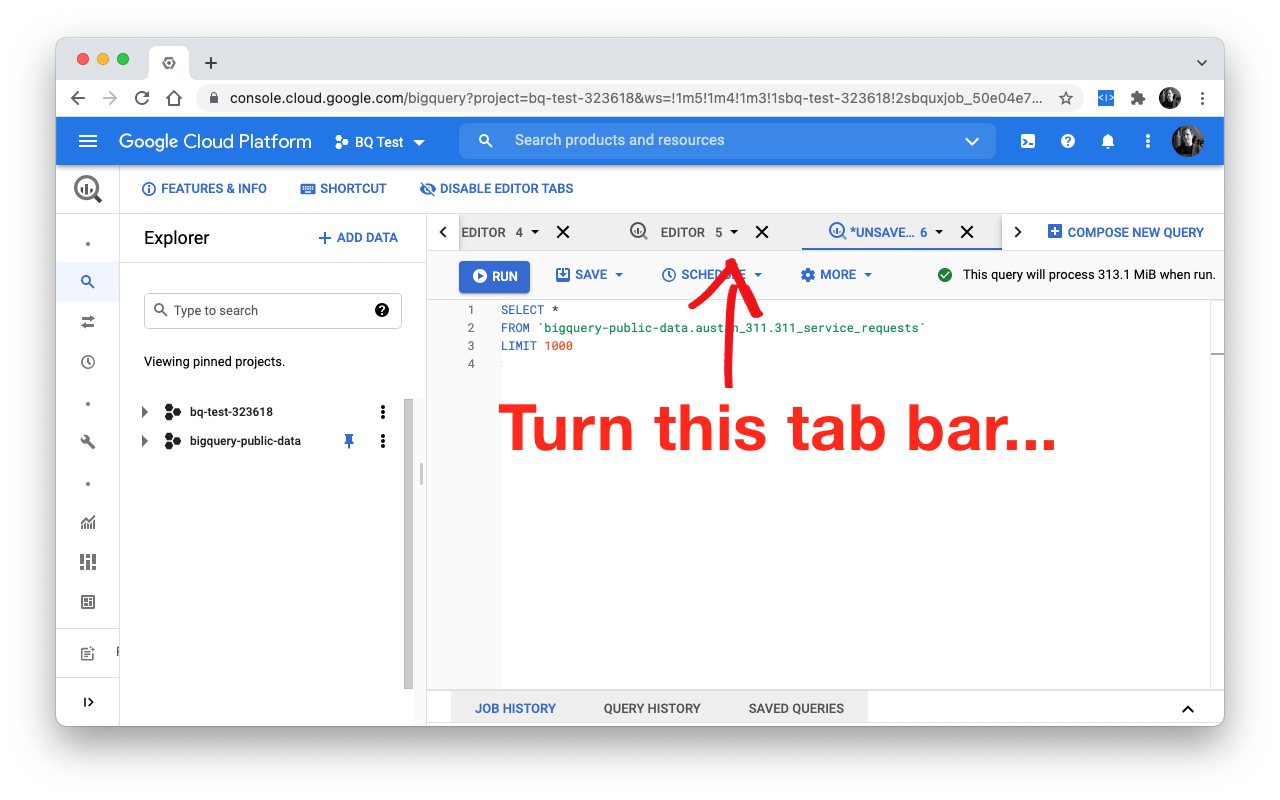Open the BQ Test project selector
The height and width of the screenshot is (800, 1280).
[380, 142]
